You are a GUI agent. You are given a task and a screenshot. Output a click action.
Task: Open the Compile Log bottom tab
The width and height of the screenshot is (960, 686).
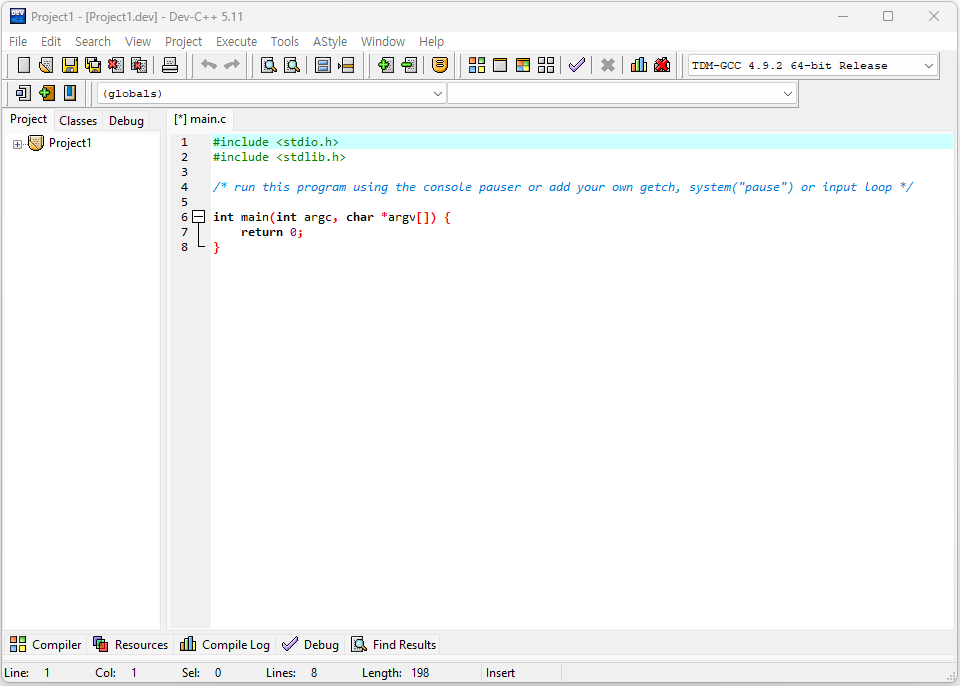(x=225, y=644)
